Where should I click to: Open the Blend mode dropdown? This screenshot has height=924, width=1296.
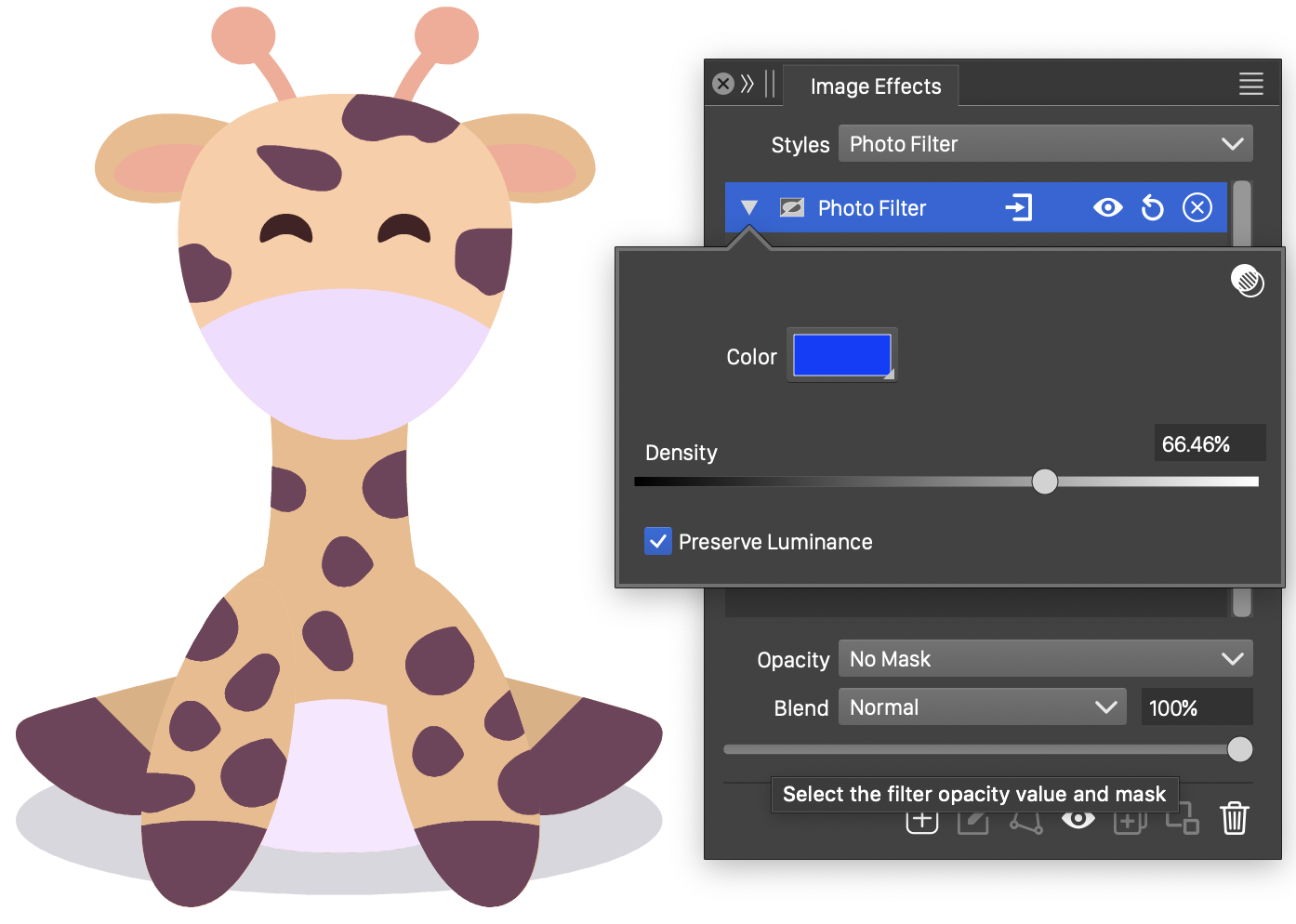click(982, 707)
